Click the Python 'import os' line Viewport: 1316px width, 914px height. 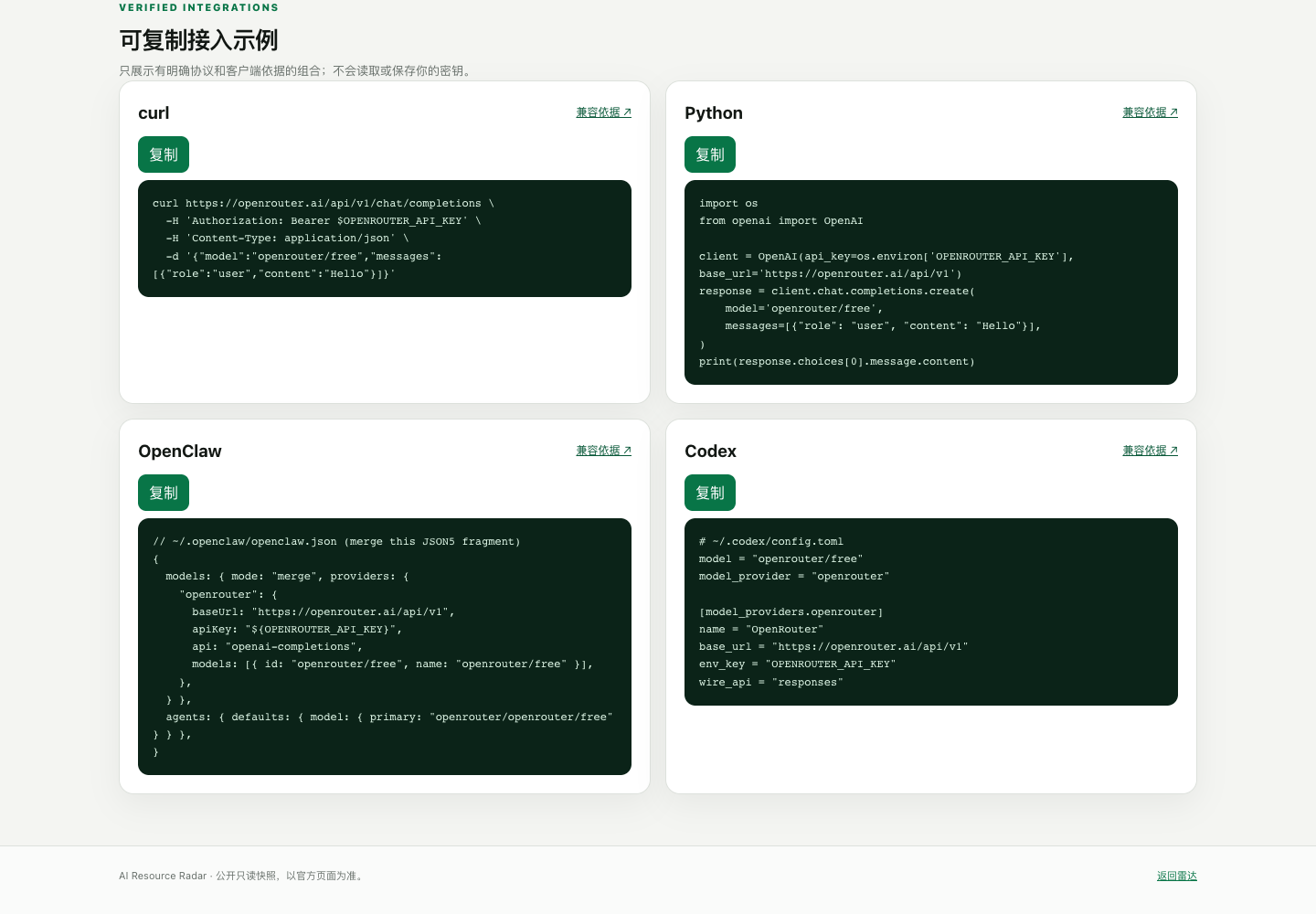(728, 204)
